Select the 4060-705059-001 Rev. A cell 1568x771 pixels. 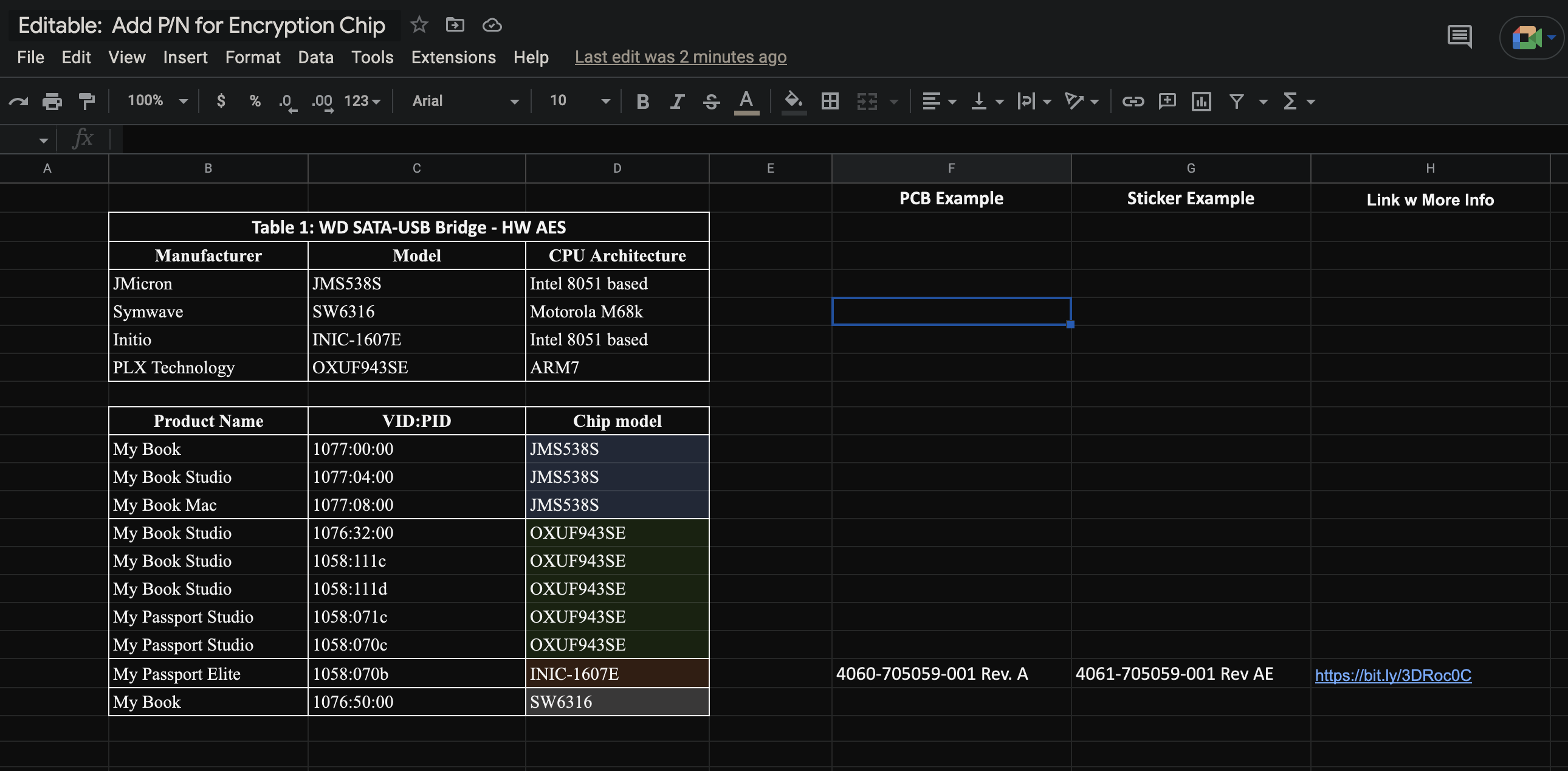(x=951, y=674)
